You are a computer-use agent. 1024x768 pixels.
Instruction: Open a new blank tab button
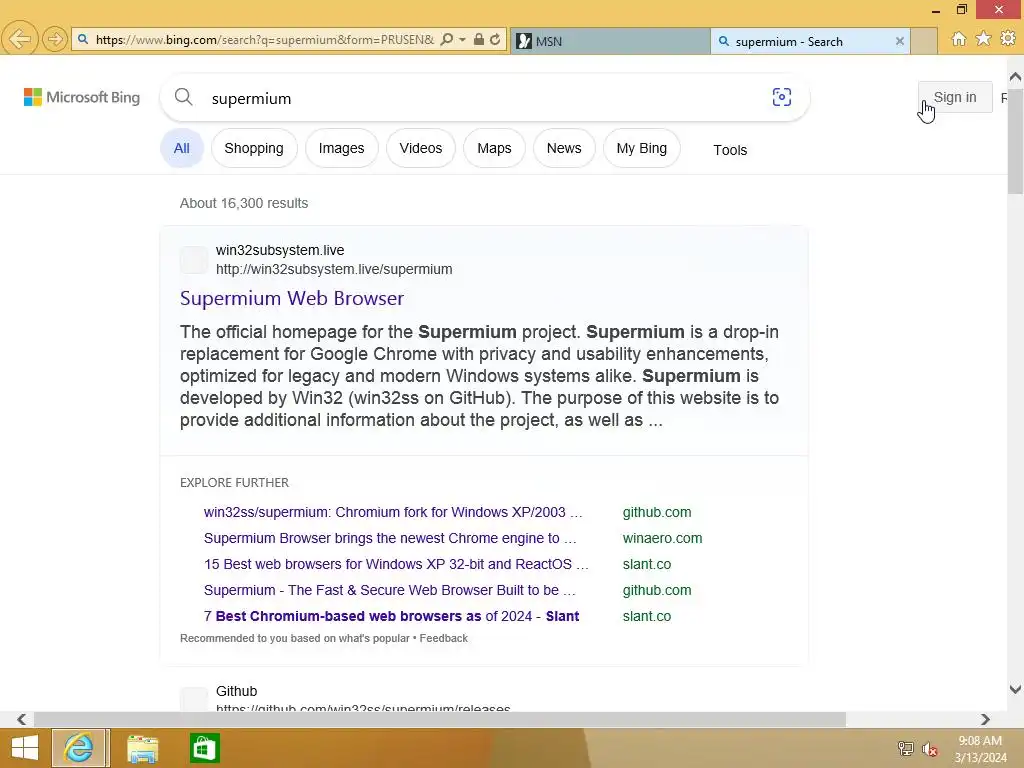point(924,41)
